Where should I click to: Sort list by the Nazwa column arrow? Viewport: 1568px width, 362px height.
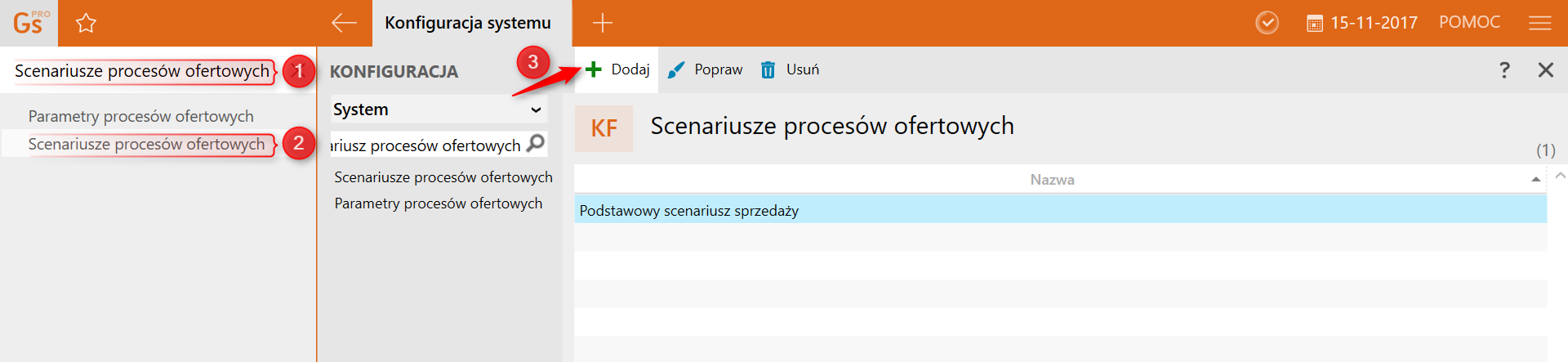point(1535,179)
